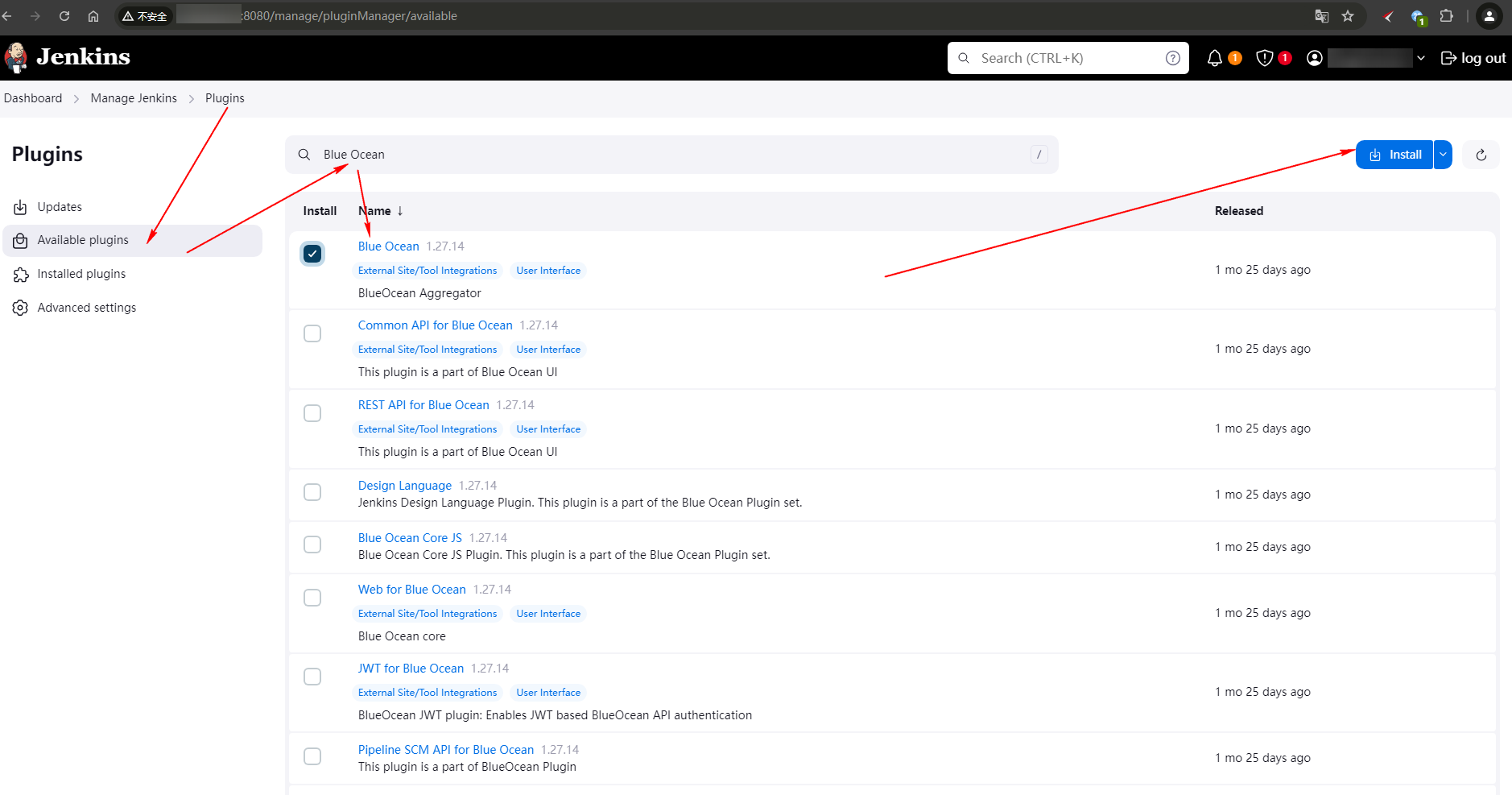Click the Jenkins butler logo

16,58
